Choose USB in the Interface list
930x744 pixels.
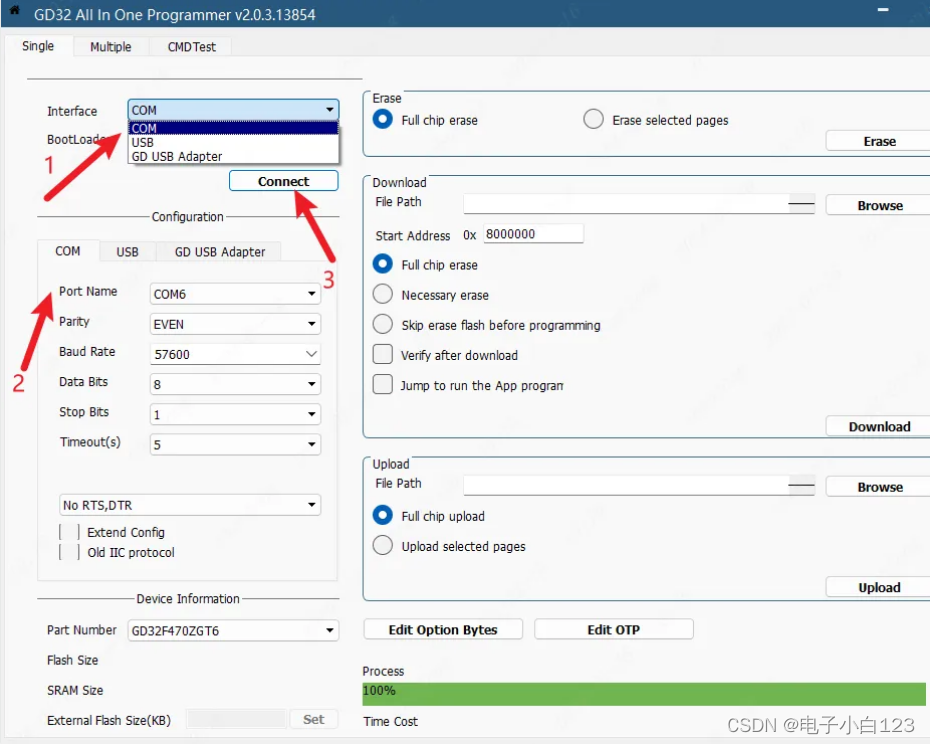(x=233, y=142)
